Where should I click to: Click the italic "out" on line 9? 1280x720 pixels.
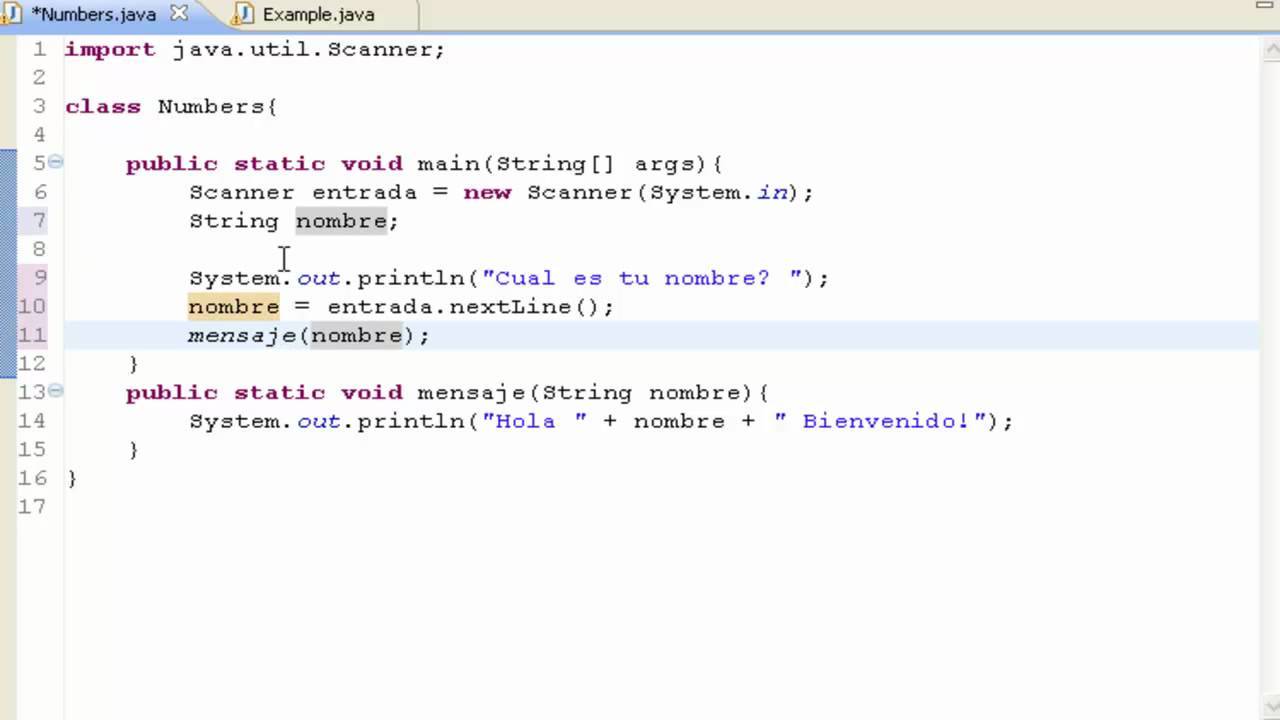(319, 279)
